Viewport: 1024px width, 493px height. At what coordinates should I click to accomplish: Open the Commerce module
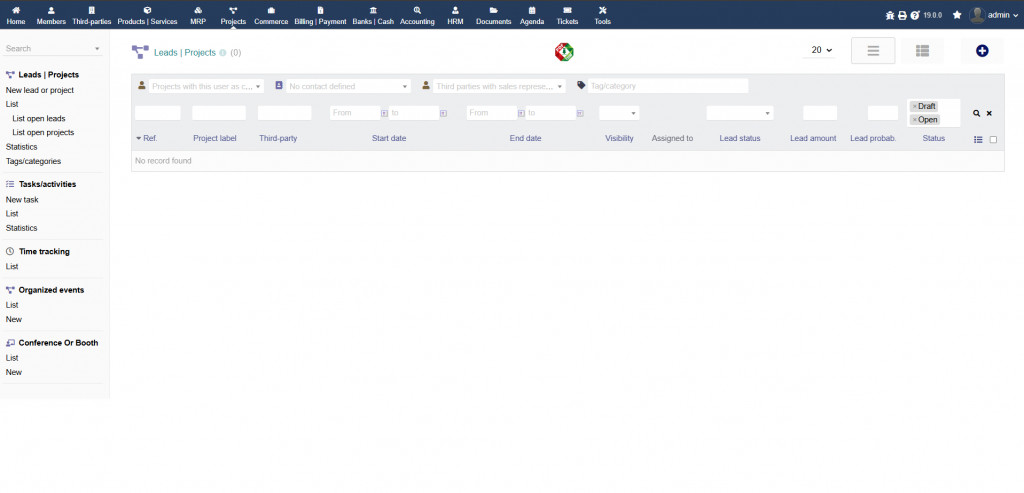[x=271, y=15]
